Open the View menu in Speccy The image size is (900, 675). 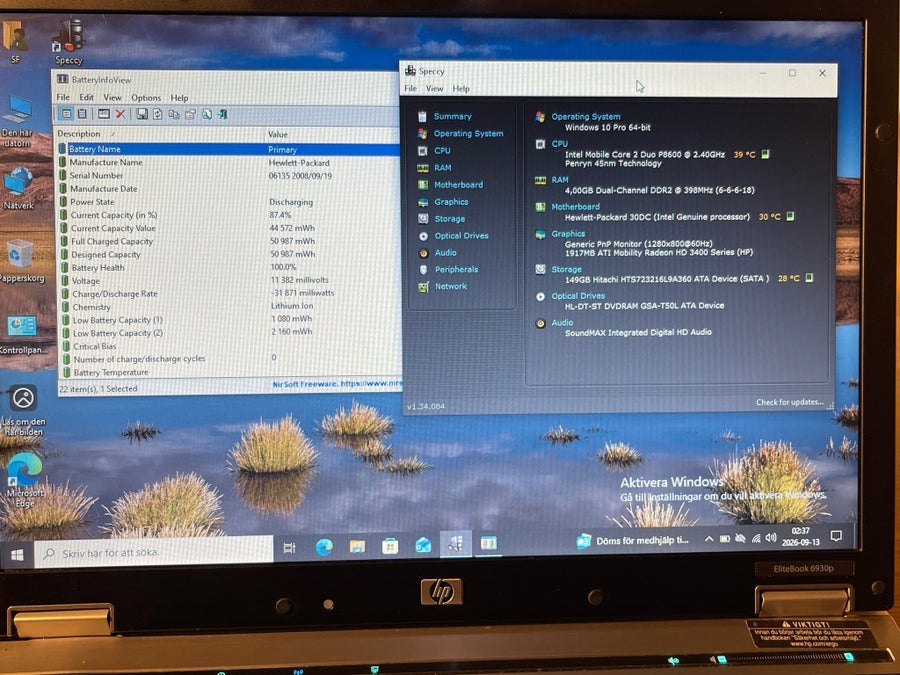coord(435,88)
